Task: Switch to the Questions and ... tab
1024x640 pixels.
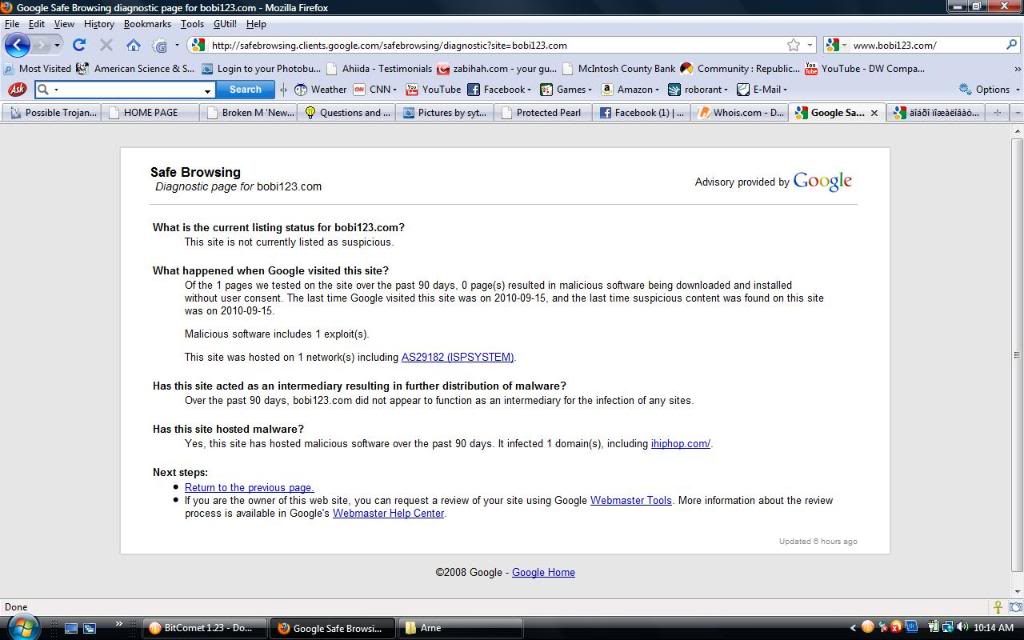Action: pos(347,112)
